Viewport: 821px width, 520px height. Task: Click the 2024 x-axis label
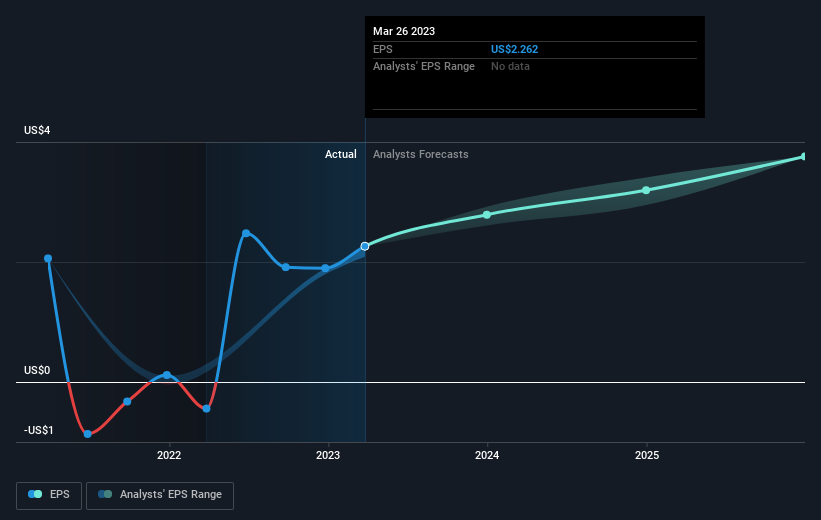(487, 456)
